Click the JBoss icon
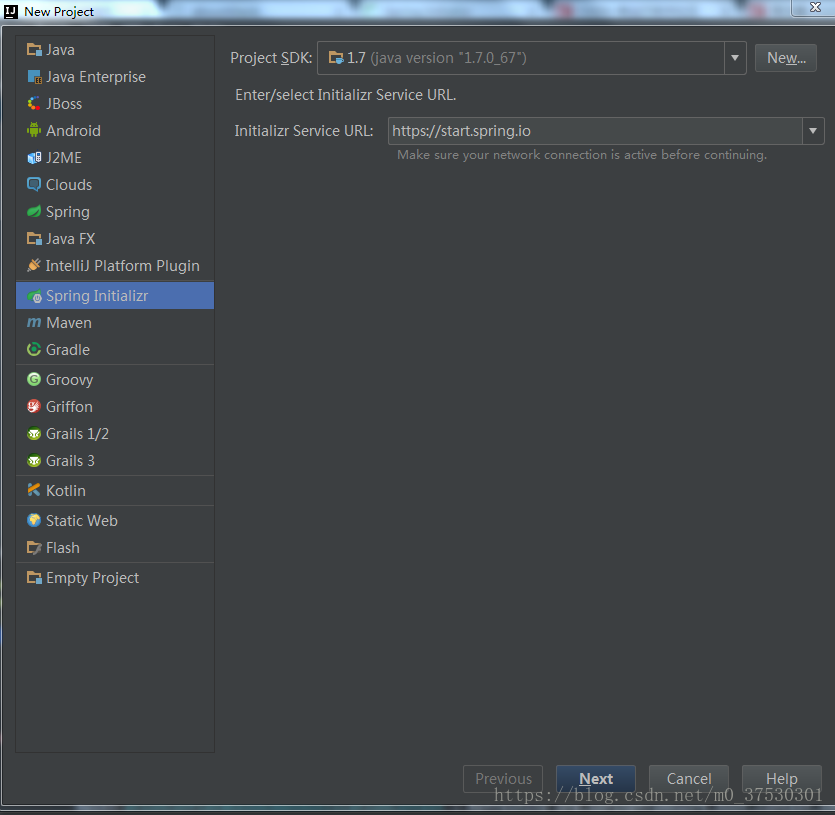The width and height of the screenshot is (835, 815). 34,104
